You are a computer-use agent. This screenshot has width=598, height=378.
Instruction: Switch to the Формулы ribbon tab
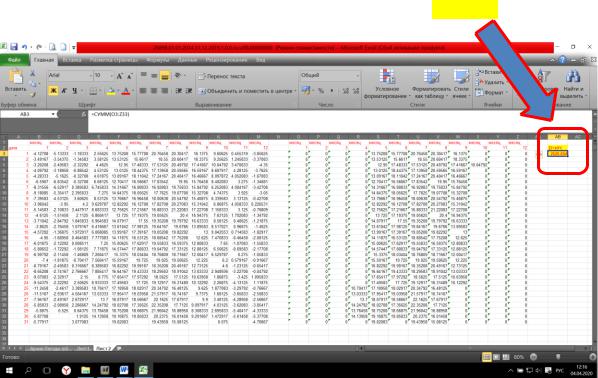(158, 60)
